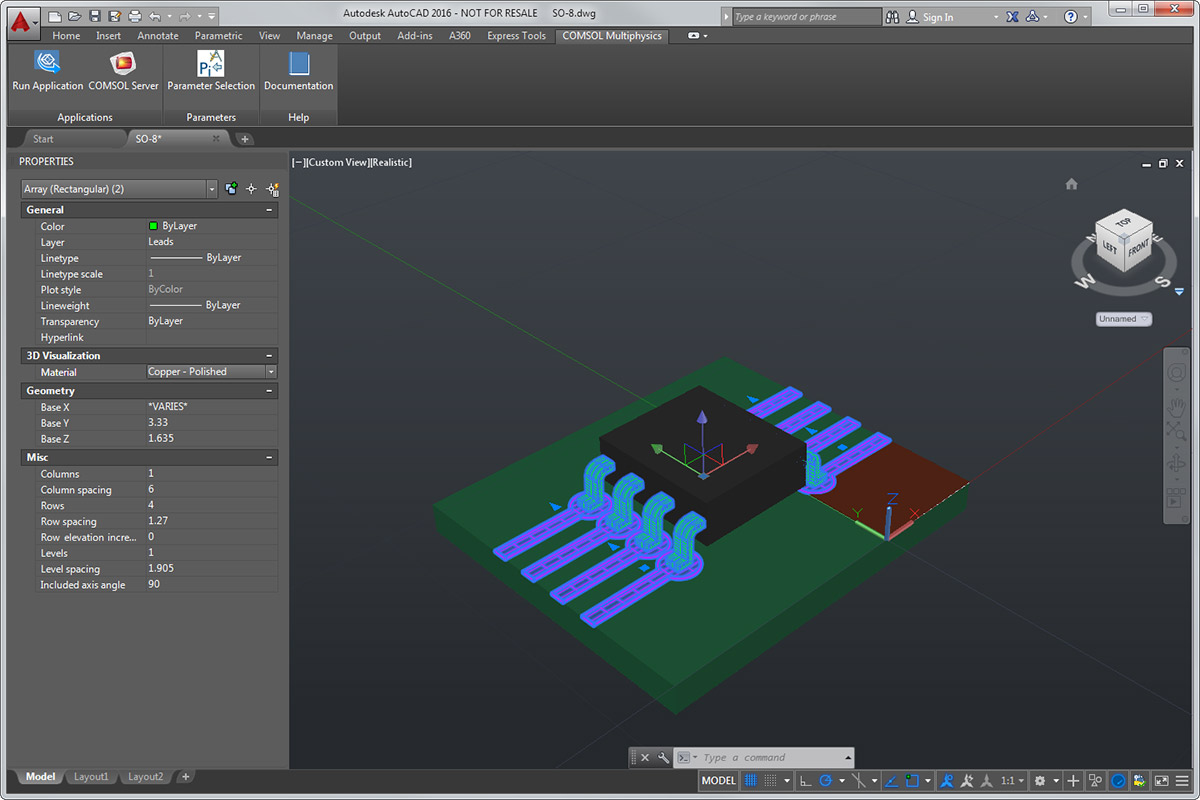Click the MODEL space button in status bar
This screenshot has height=800, width=1200.
(x=718, y=781)
